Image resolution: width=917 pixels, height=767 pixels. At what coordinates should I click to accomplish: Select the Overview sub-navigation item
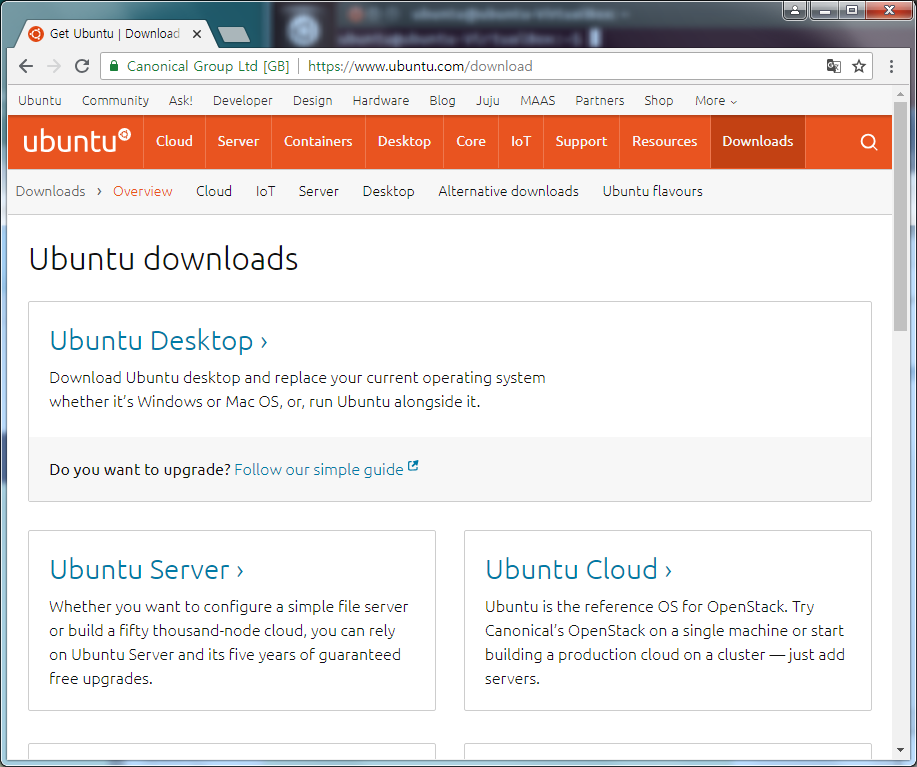tap(143, 191)
